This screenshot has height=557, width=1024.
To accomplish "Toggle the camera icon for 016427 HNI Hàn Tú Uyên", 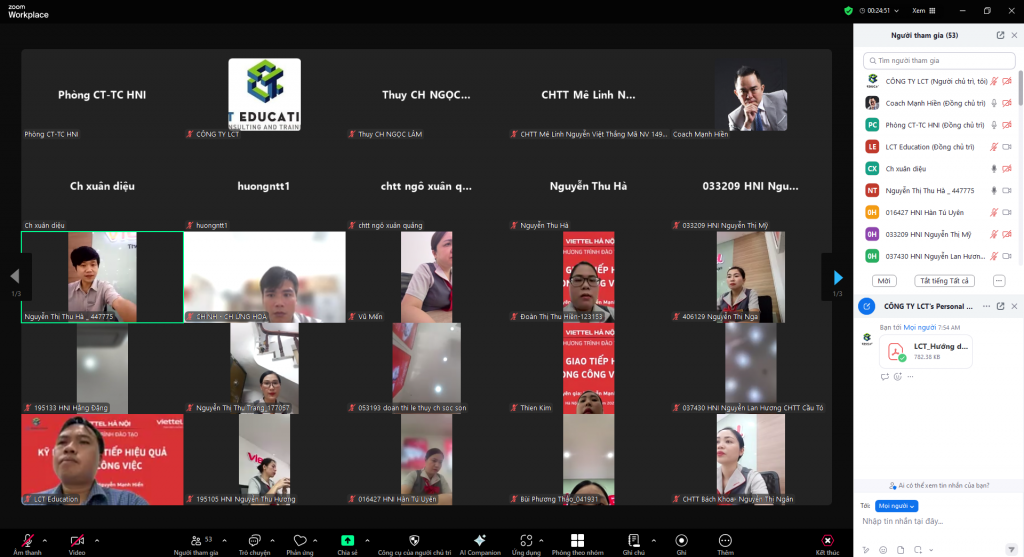I will pos(1007,212).
